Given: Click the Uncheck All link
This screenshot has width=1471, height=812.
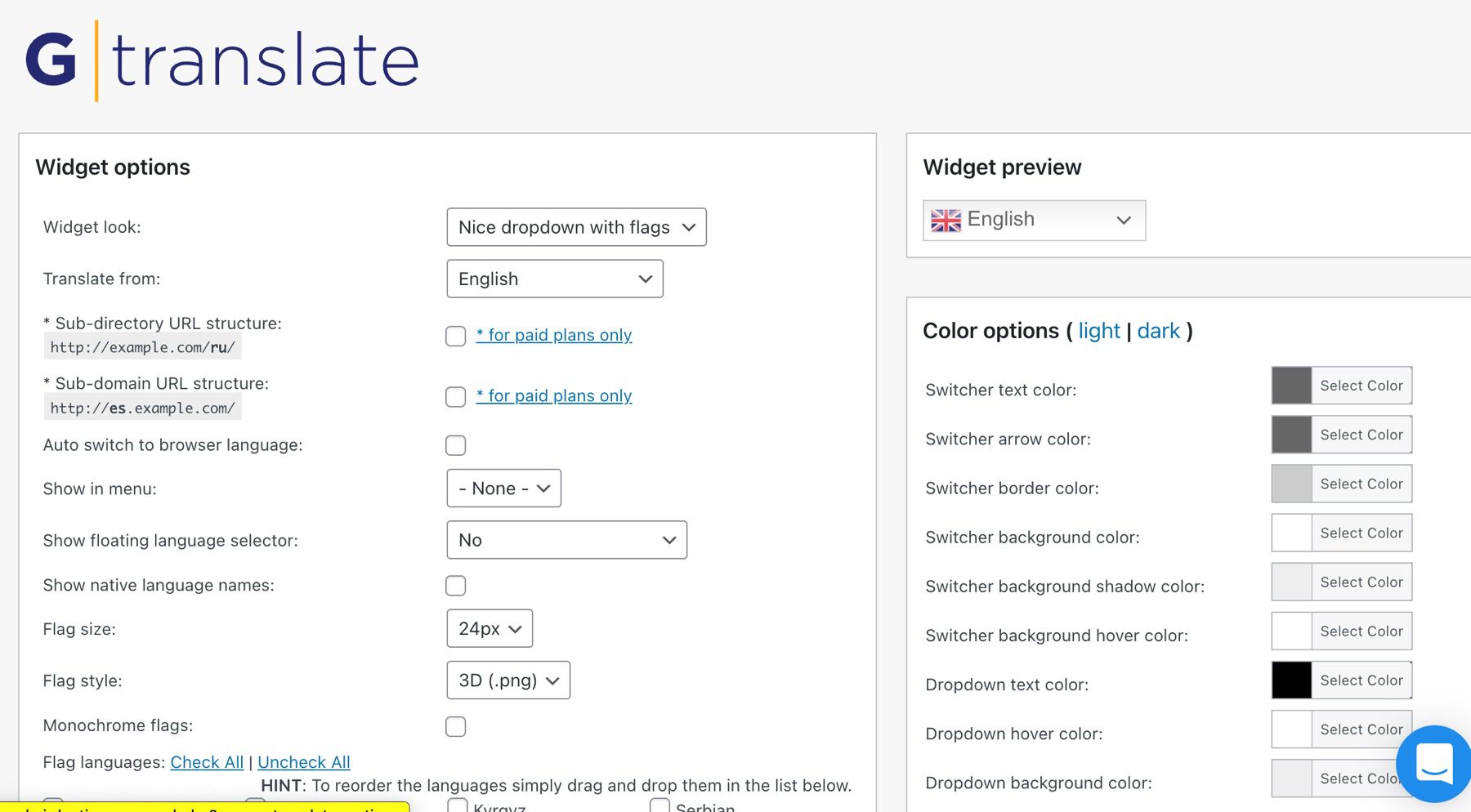Looking at the screenshot, I should click(303, 761).
